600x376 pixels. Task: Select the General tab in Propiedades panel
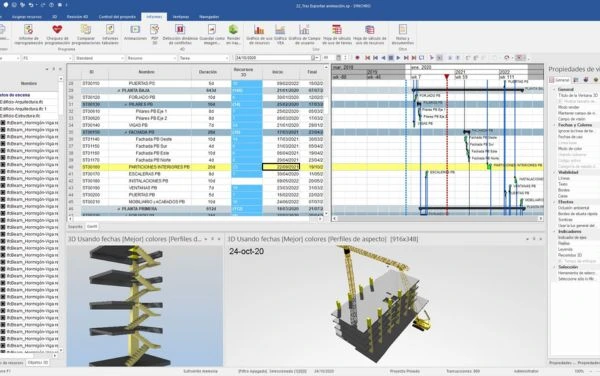(x=559, y=80)
